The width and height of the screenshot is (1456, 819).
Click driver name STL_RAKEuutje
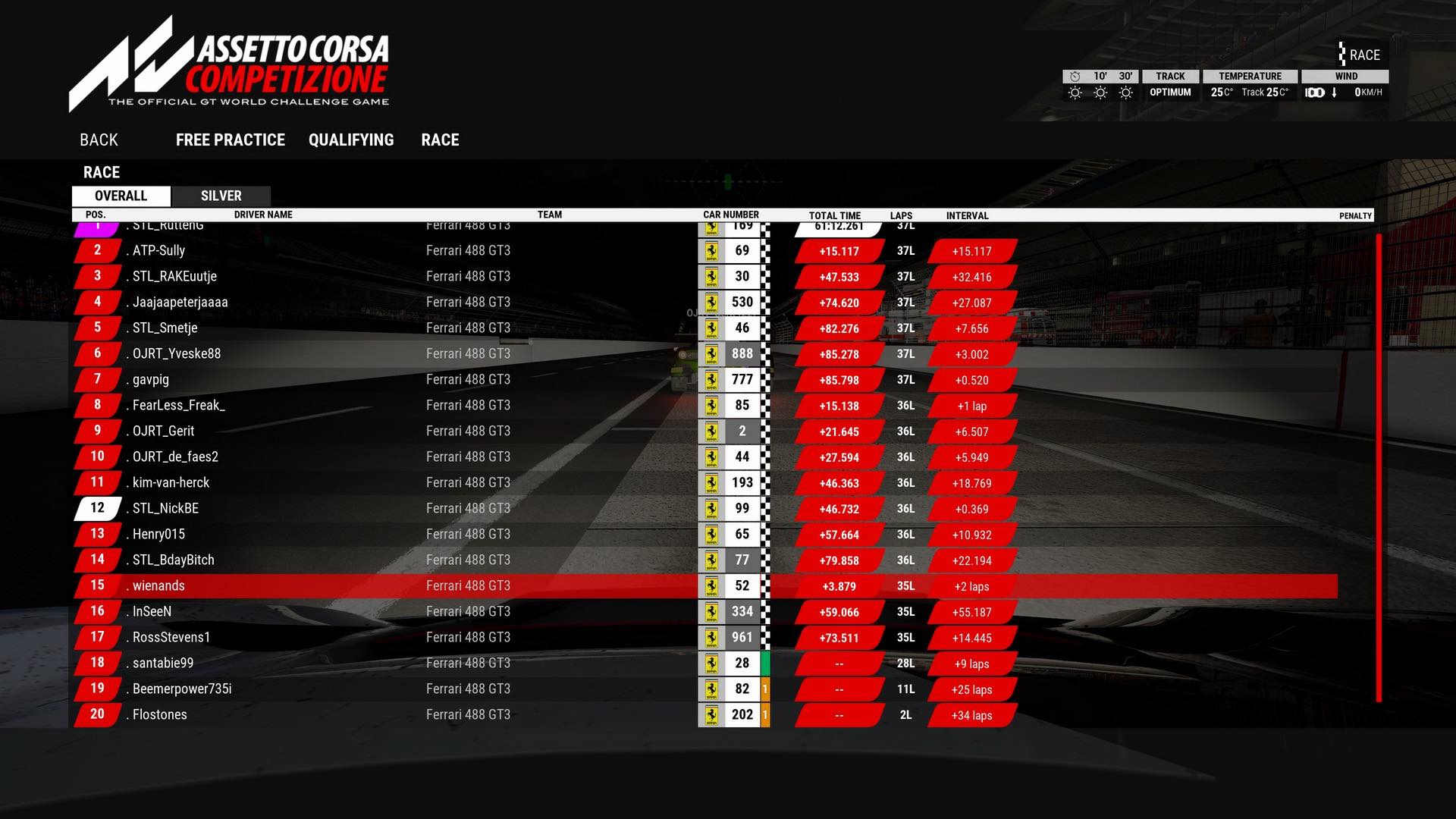(x=174, y=277)
